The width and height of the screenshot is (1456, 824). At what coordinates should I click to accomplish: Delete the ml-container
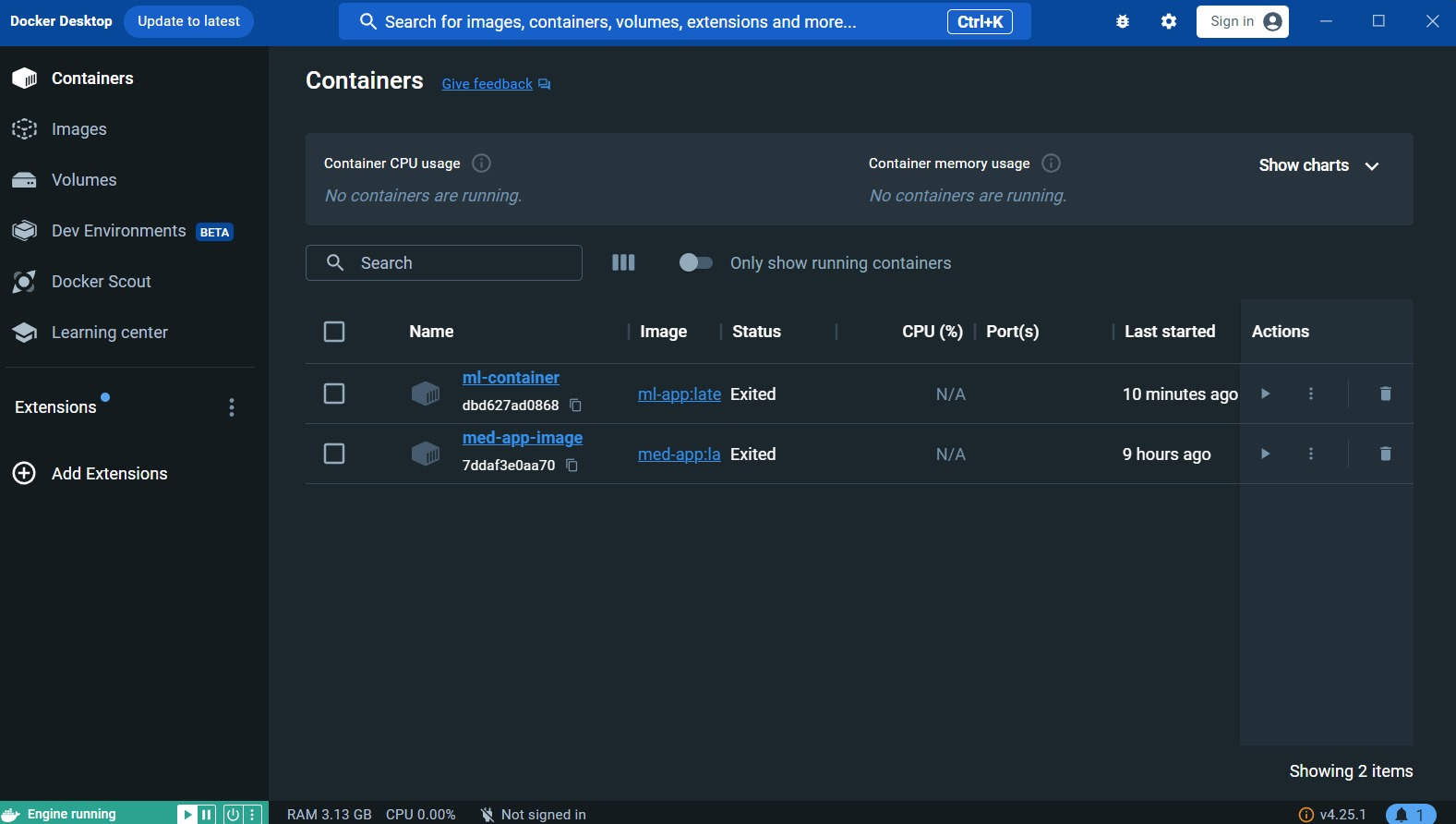click(1385, 394)
